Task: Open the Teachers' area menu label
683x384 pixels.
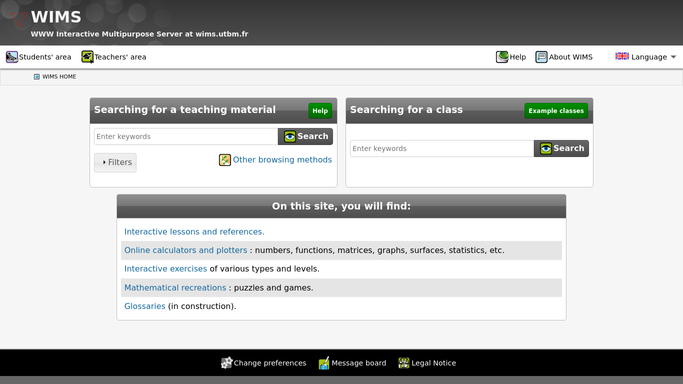Action: click(x=120, y=57)
